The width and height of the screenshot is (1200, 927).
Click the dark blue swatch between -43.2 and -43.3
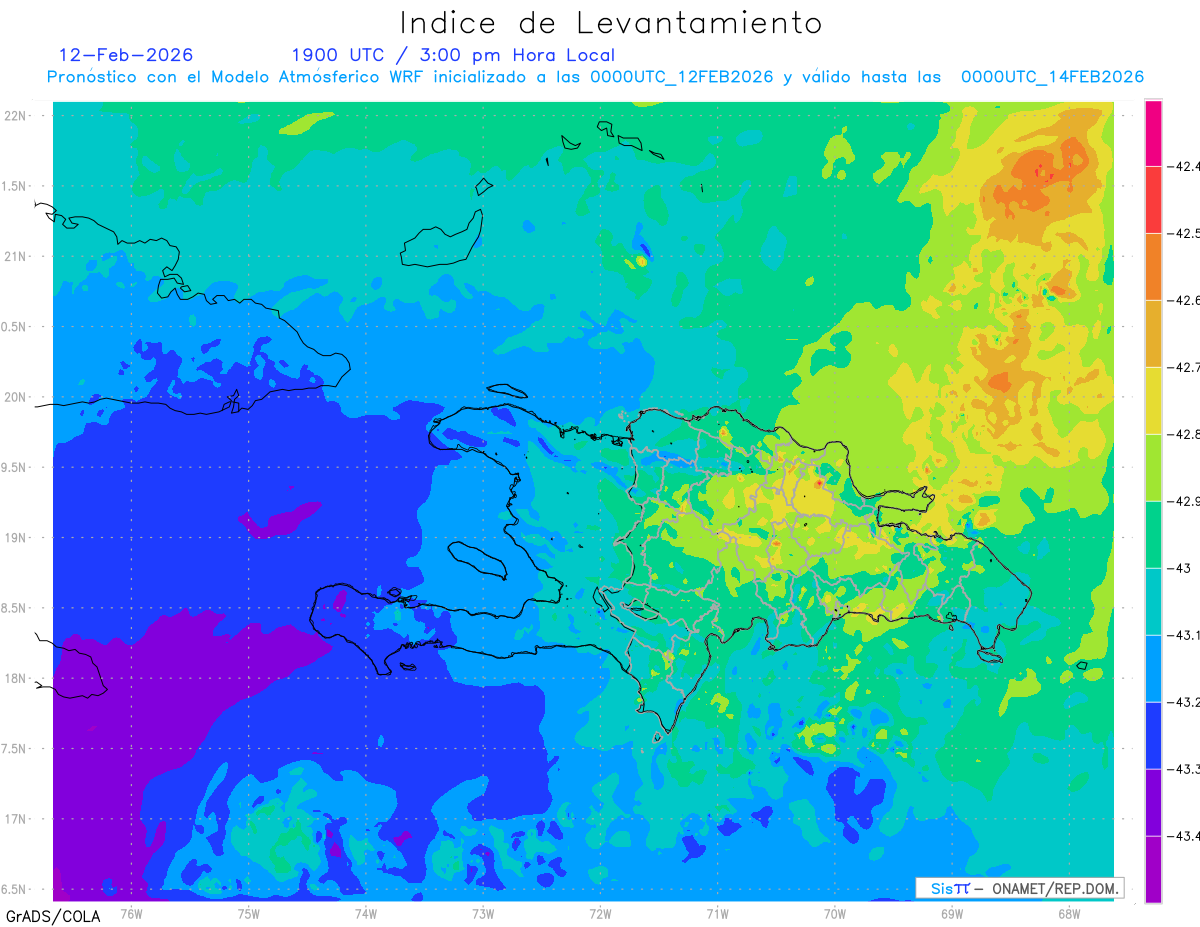pyautogui.click(x=1153, y=735)
